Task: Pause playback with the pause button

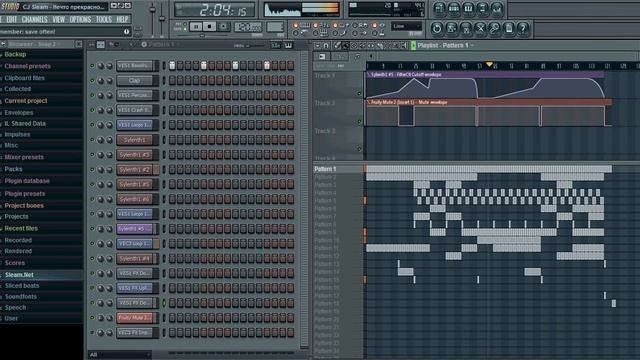Action: (196, 27)
